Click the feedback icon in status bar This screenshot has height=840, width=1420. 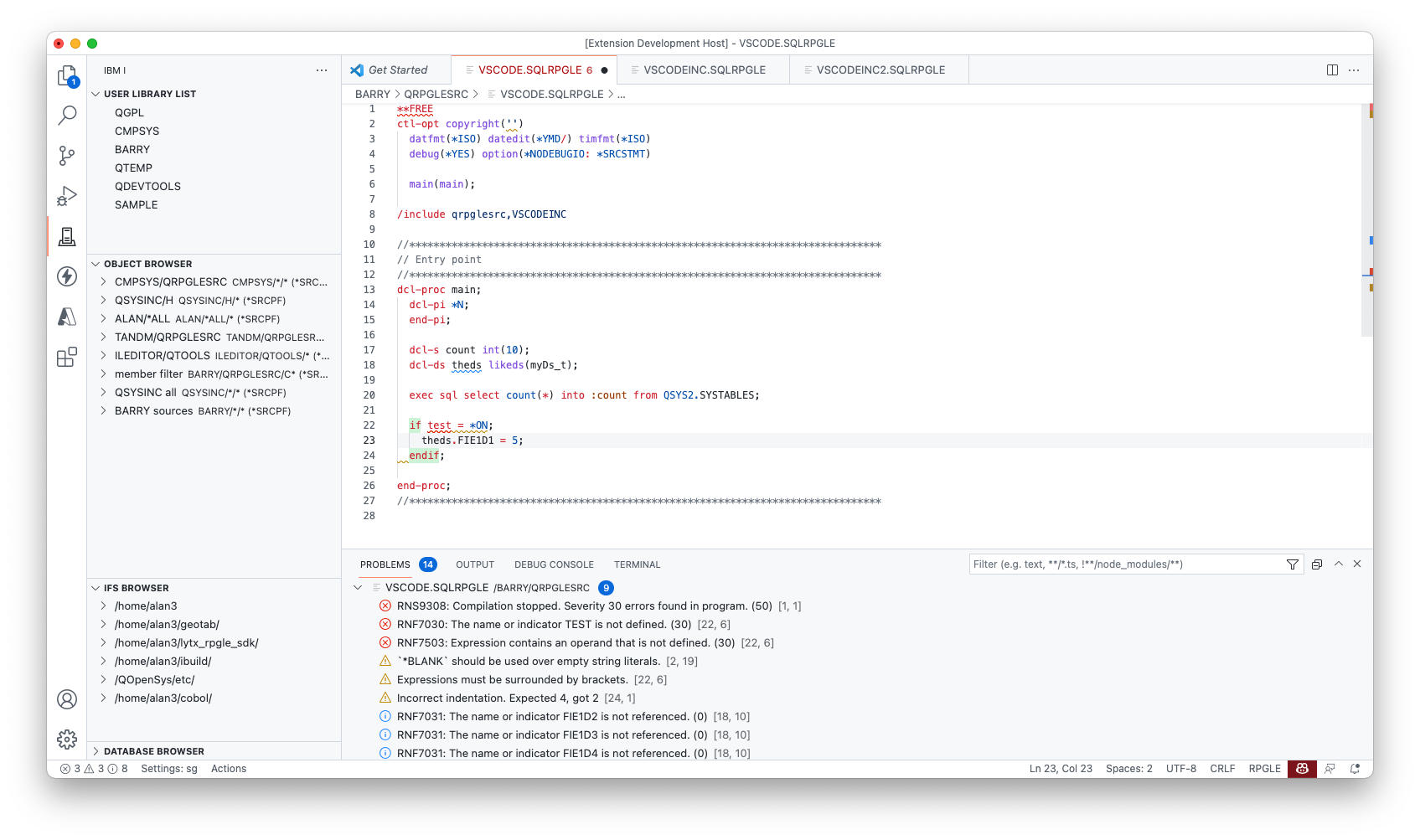(1330, 769)
